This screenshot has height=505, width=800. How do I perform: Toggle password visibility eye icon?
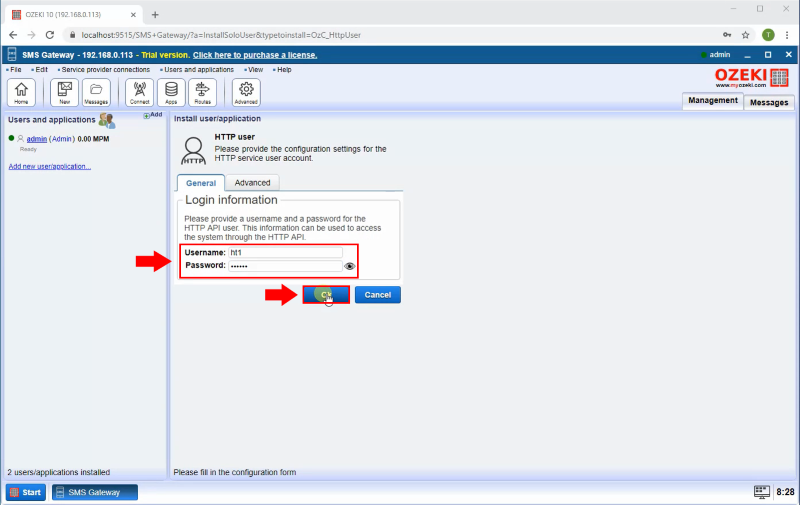pos(349,266)
